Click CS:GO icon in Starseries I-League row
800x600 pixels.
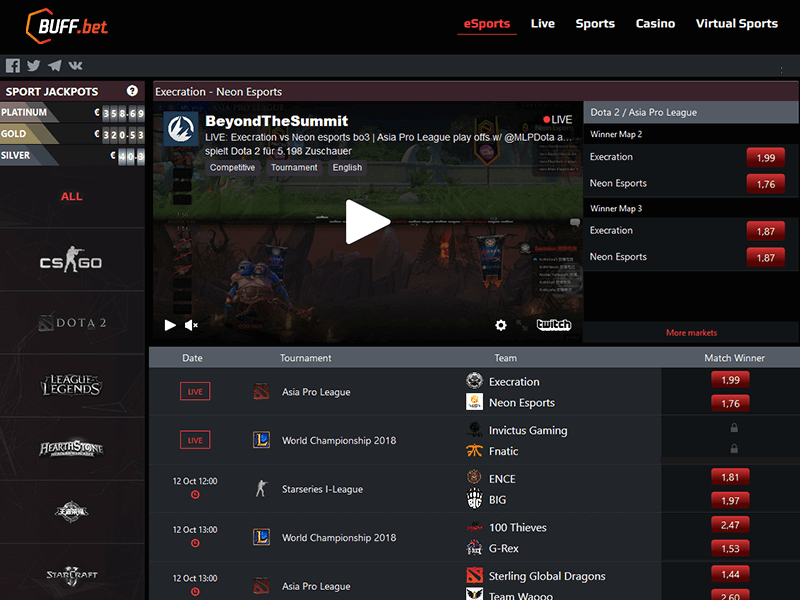[x=261, y=488]
